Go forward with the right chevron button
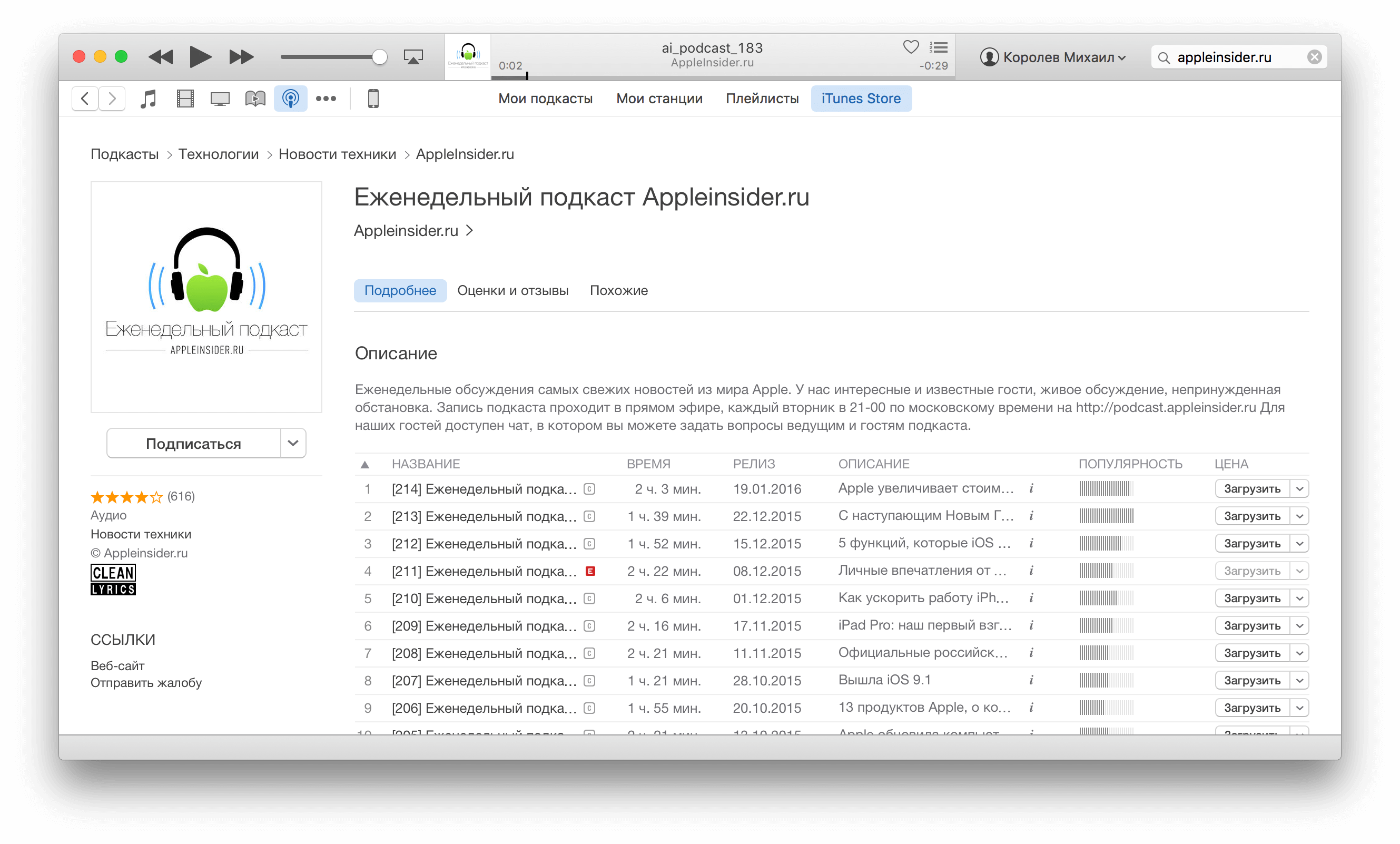The image size is (1400, 844). pos(112,99)
